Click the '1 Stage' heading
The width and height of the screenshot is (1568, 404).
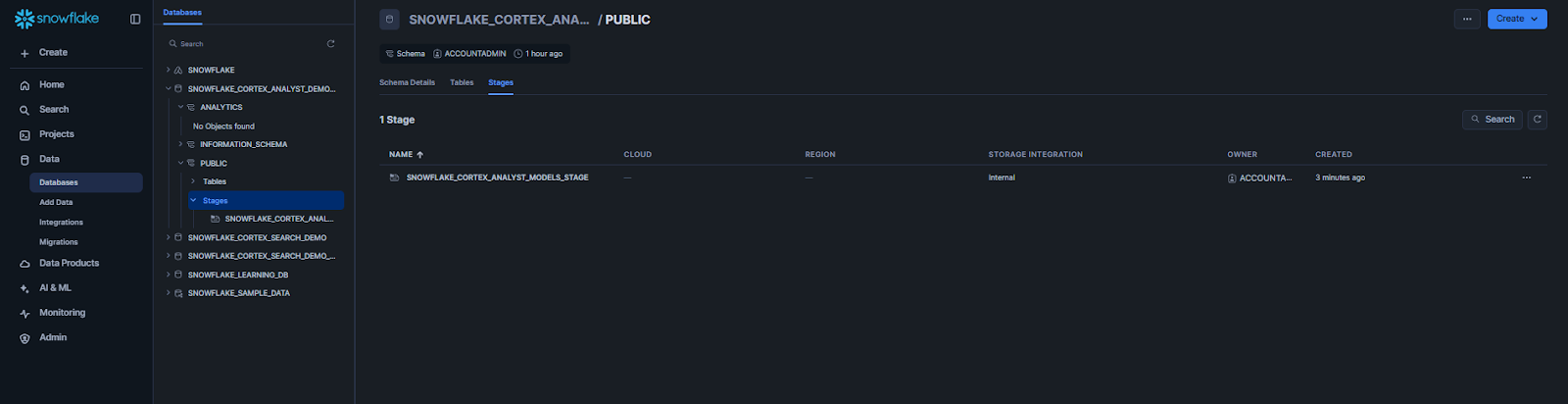397,120
